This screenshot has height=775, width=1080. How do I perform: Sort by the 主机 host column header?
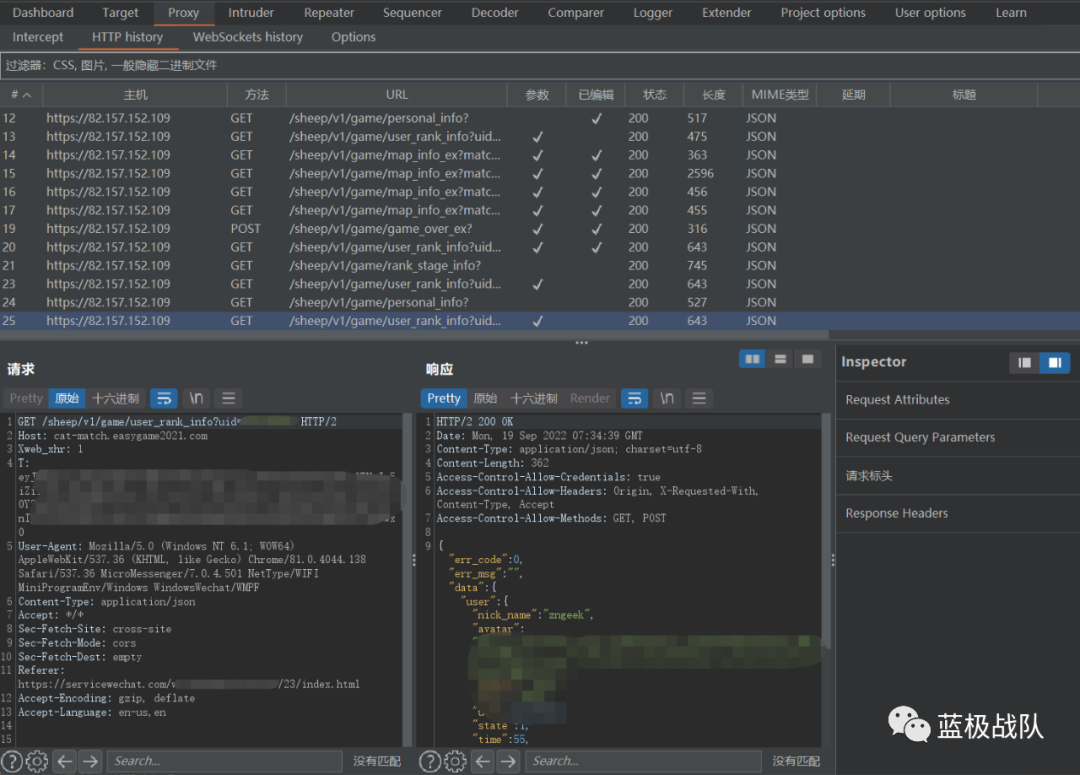[x=135, y=95]
